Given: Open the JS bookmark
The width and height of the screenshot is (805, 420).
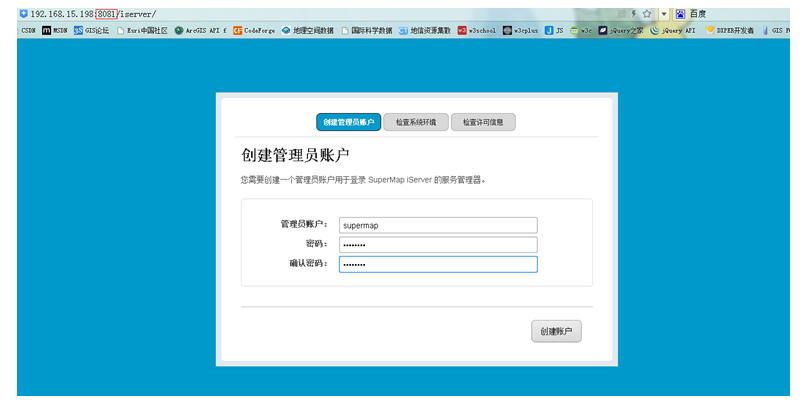Looking at the screenshot, I should click(x=554, y=30).
